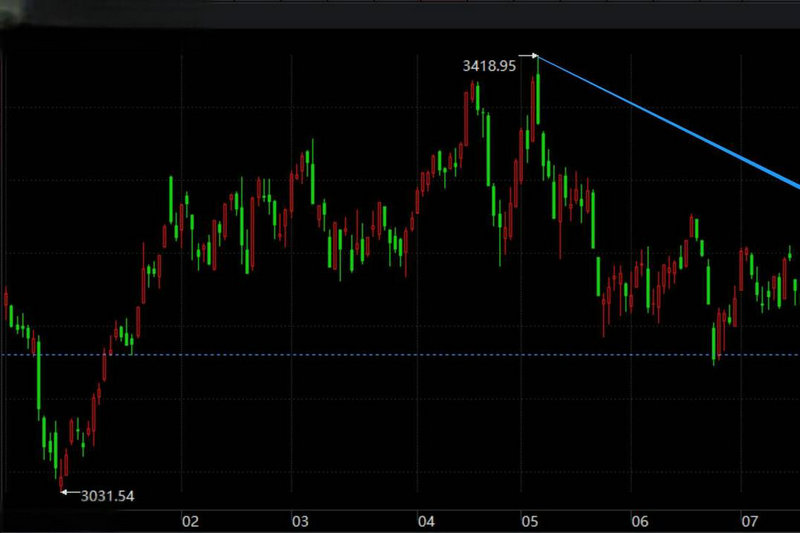Click the dark toolbar strip above the chart
800x533 pixels.
400,14
